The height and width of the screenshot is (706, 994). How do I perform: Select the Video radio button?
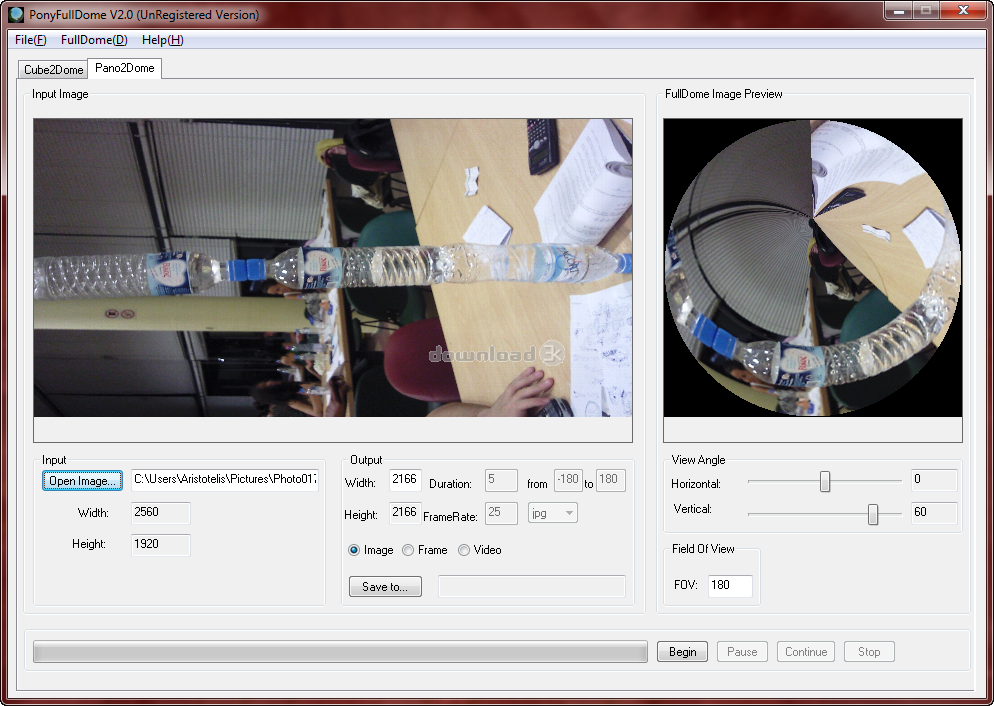point(464,550)
